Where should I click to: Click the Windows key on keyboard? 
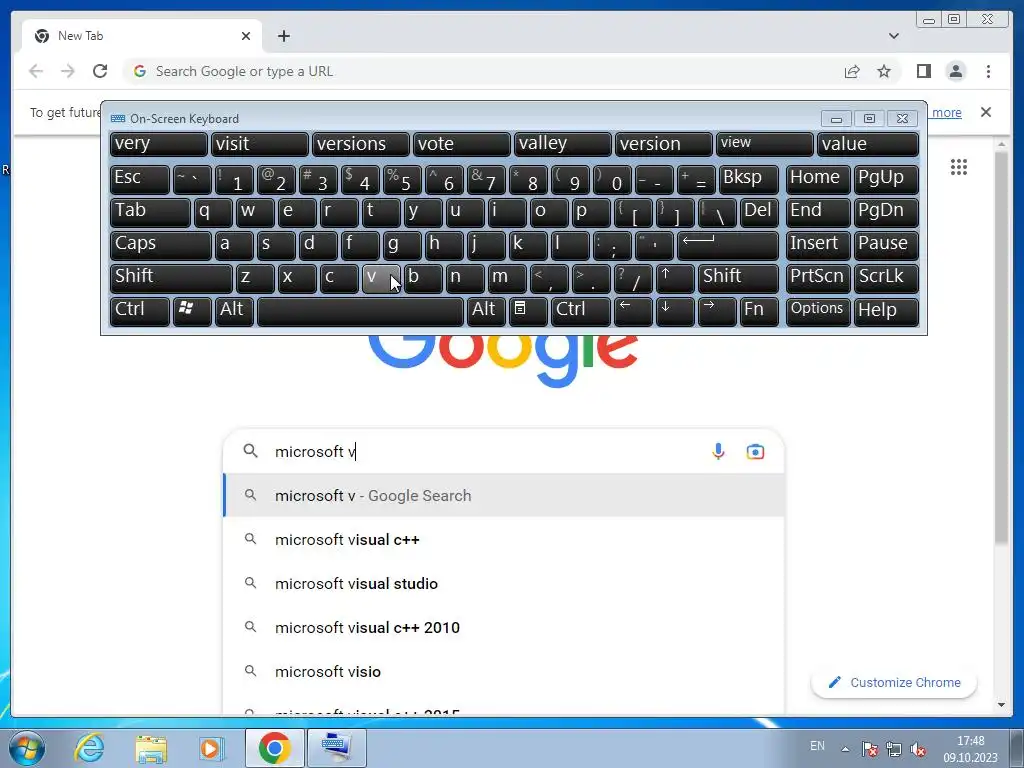pyautogui.click(x=192, y=310)
